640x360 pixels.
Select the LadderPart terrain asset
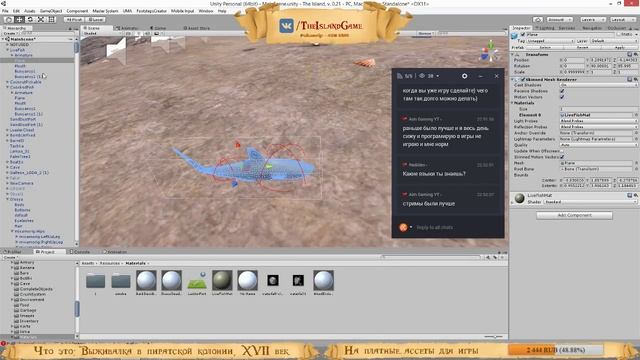tap(197, 282)
